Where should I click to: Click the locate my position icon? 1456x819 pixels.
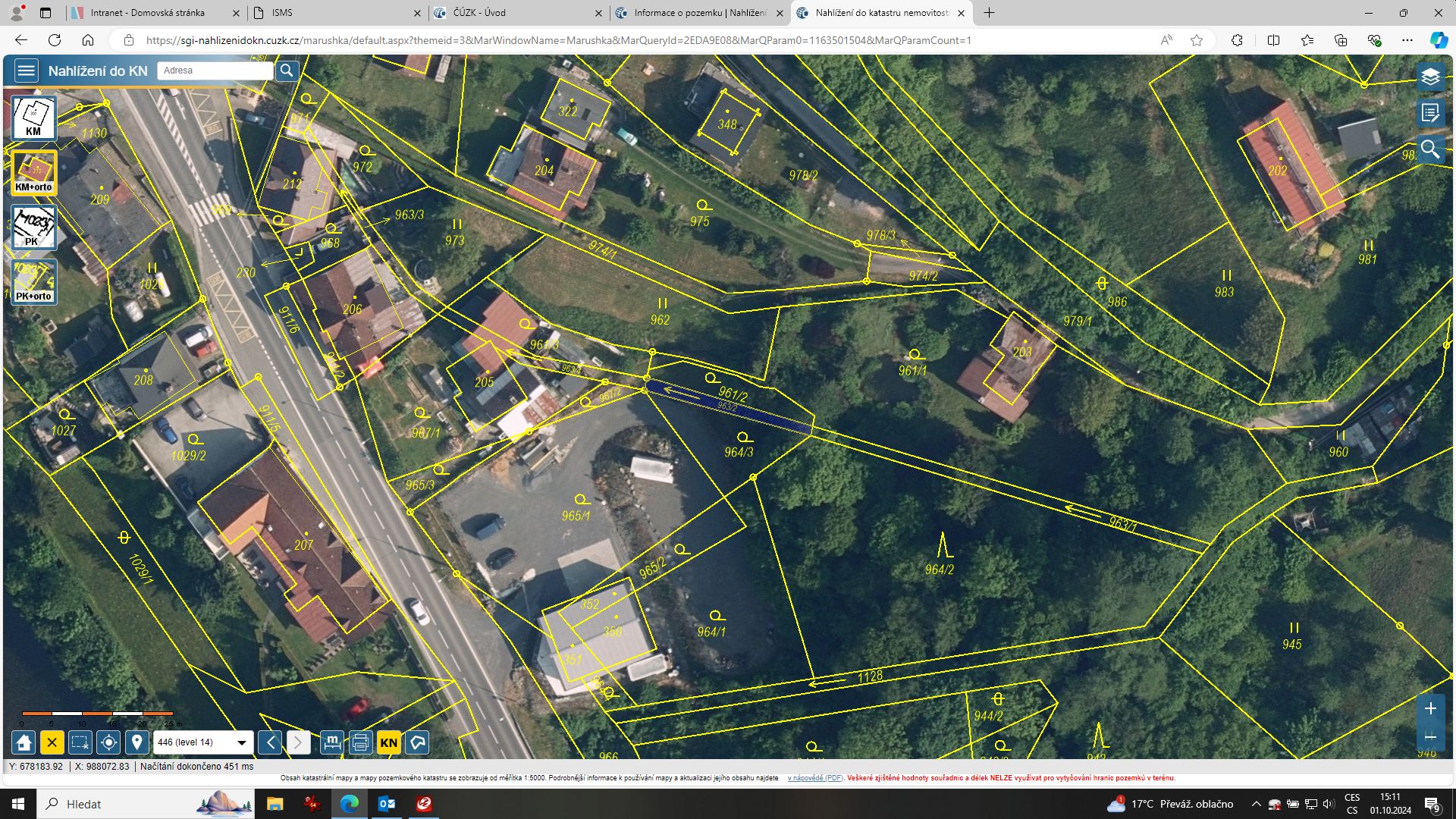(x=108, y=742)
